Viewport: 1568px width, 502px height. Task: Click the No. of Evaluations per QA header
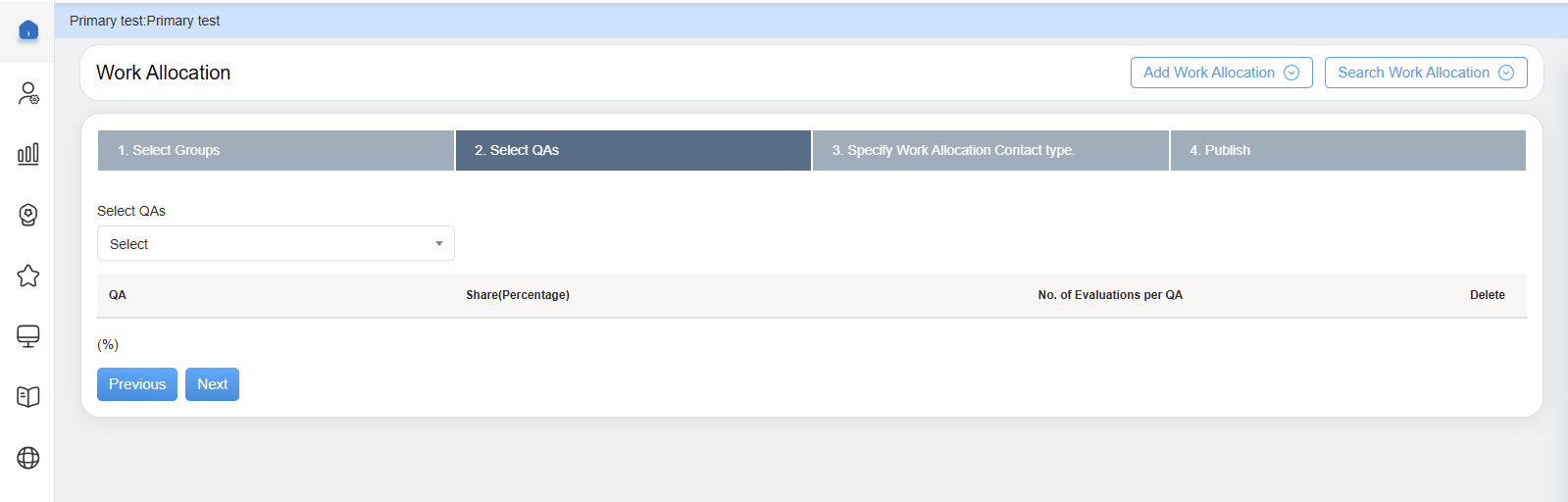(1110, 295)
